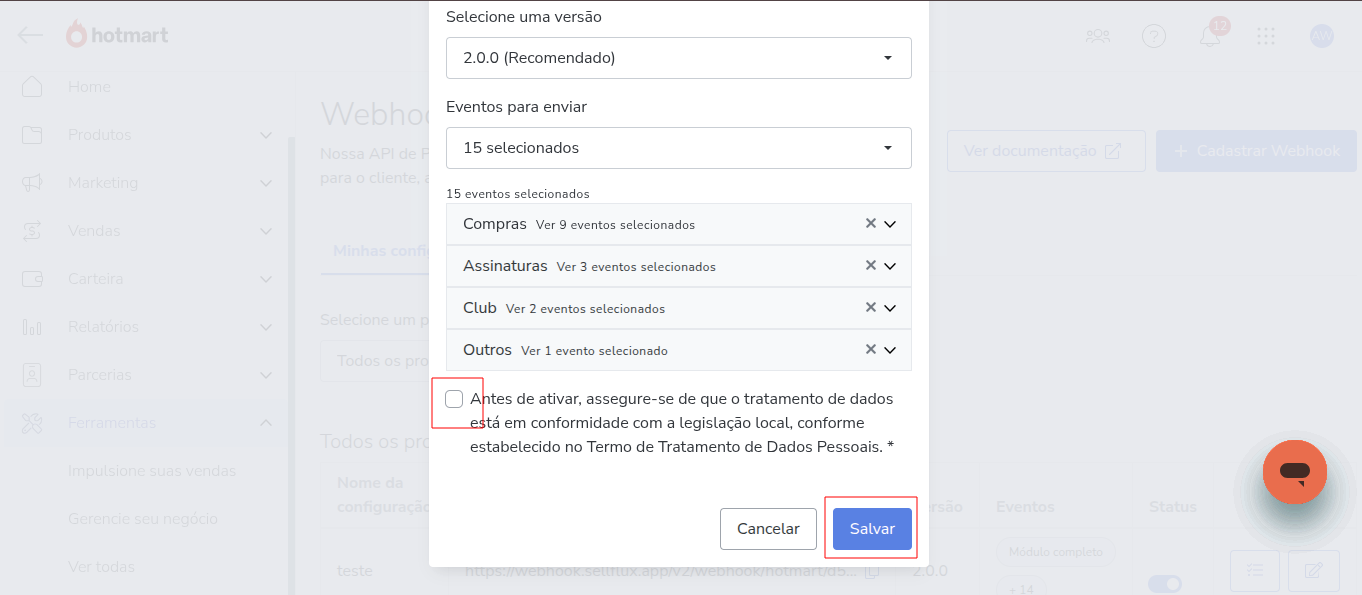Click the orange chat support bubble
Image resolution: width=1362 pixels, height=595 pixels.
pos(1294,471)
